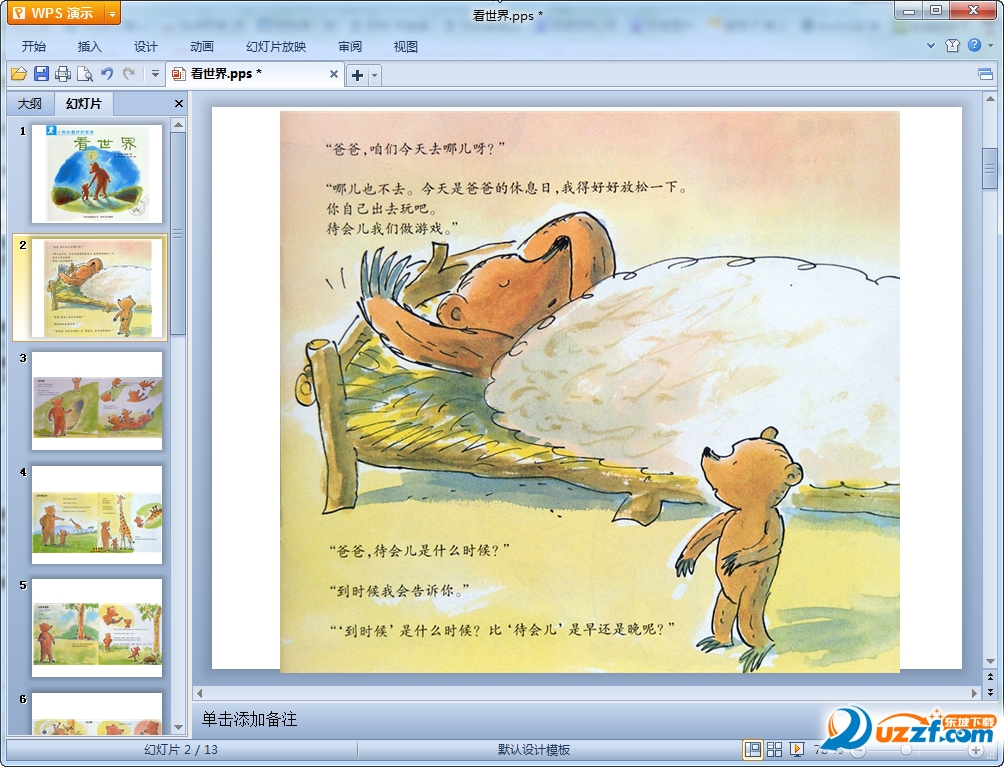The width and height of the screenshot is (1004, 767).
Task: Switch to Slide Sorter view icon
Action: 775,750
